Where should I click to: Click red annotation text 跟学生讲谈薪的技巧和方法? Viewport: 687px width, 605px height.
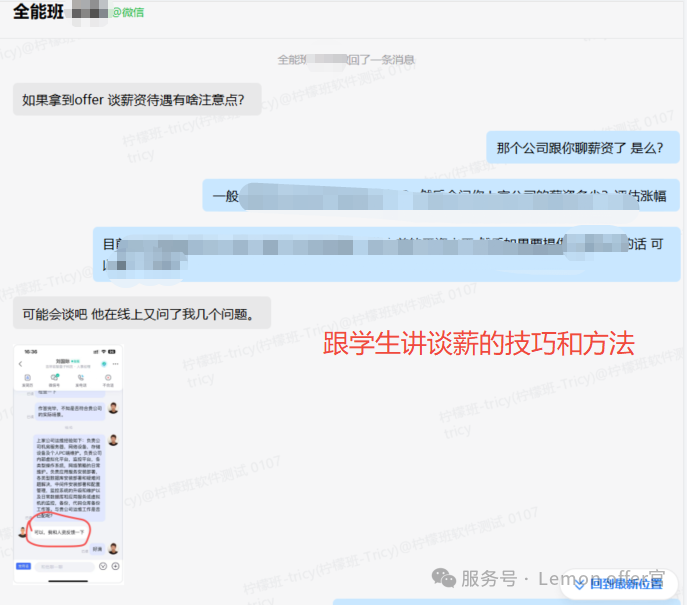coord(479,345)
